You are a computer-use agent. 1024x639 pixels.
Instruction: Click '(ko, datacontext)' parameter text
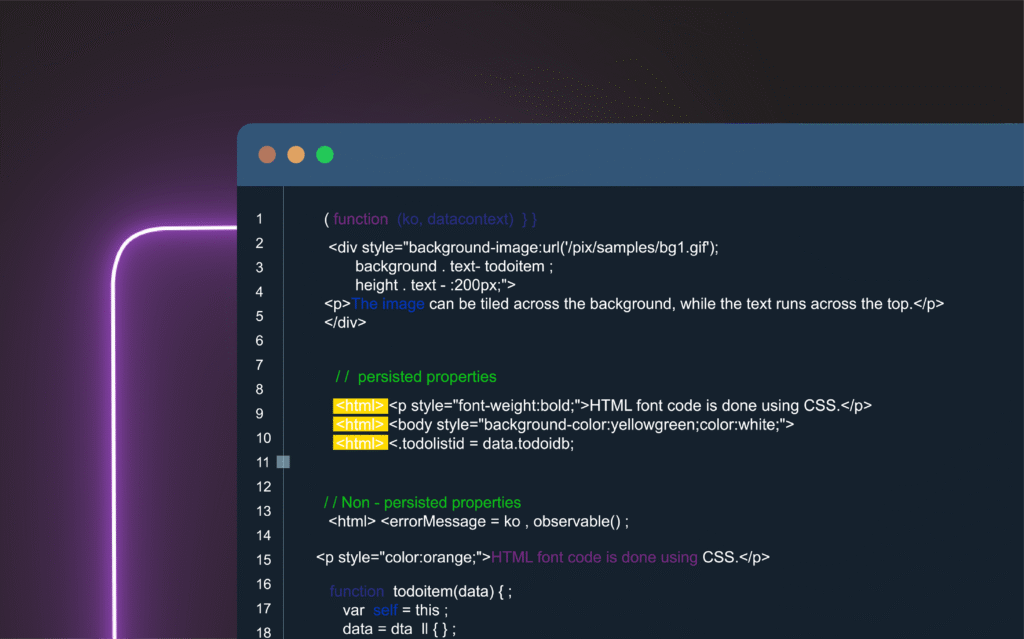455,219
